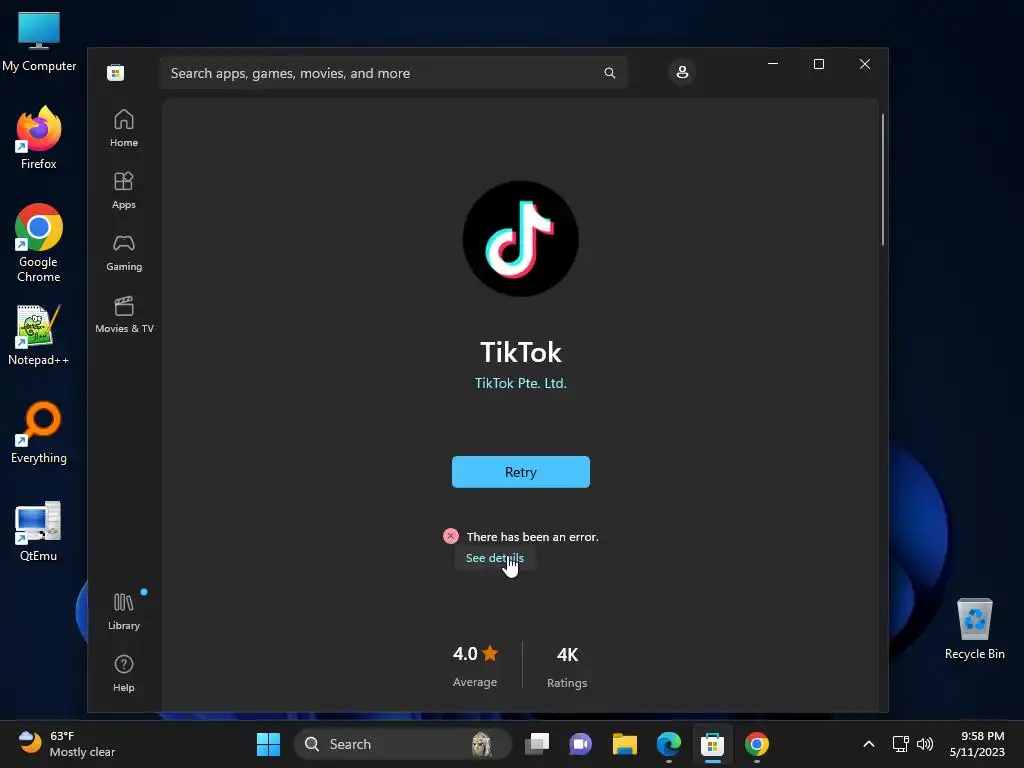This screenshot has width=1024, height=768.
Task: Select the Everything desktop shortcut
Action: pos(39,433)
